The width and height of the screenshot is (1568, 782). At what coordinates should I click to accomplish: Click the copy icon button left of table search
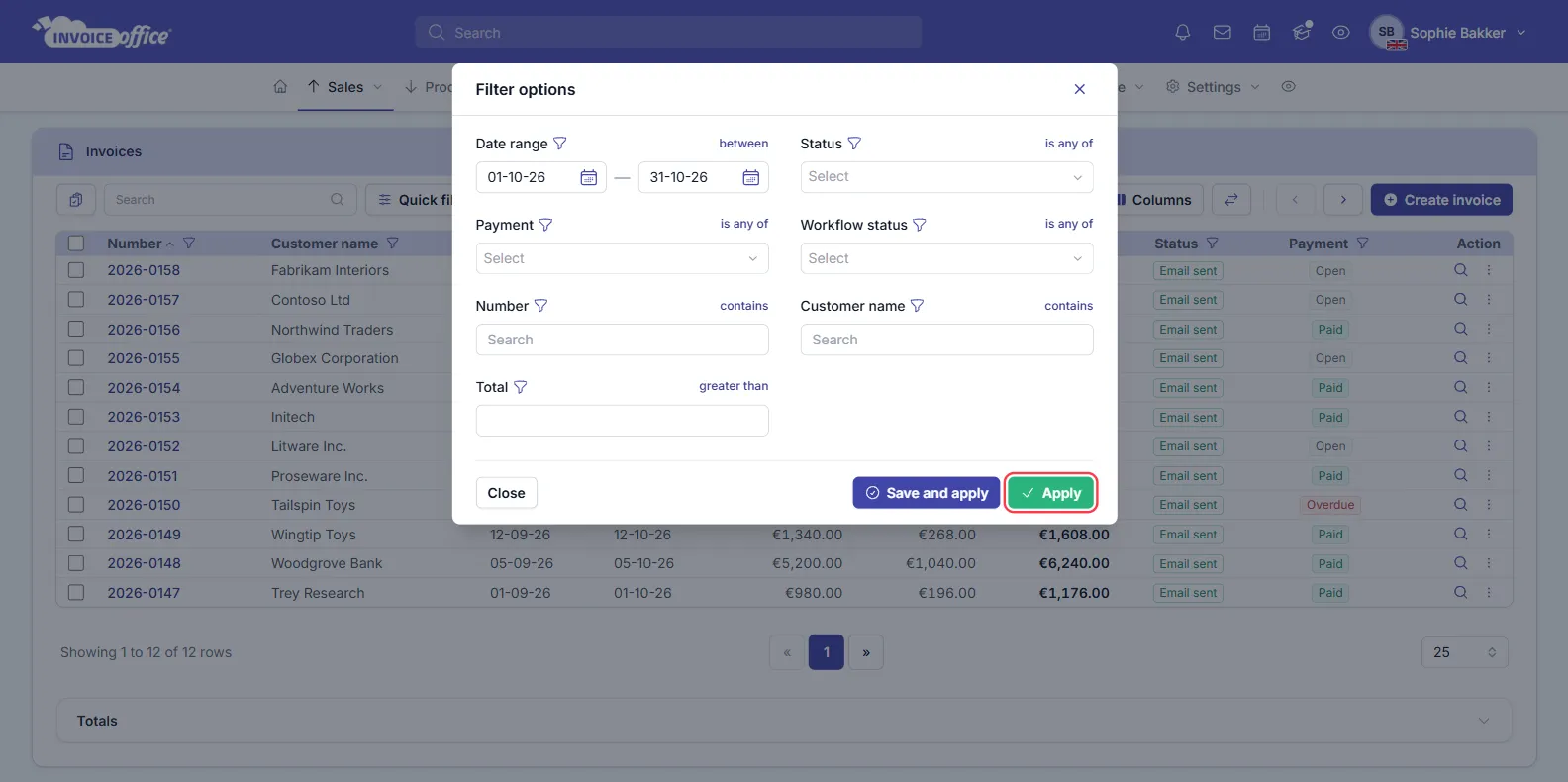tap(76, 200)
